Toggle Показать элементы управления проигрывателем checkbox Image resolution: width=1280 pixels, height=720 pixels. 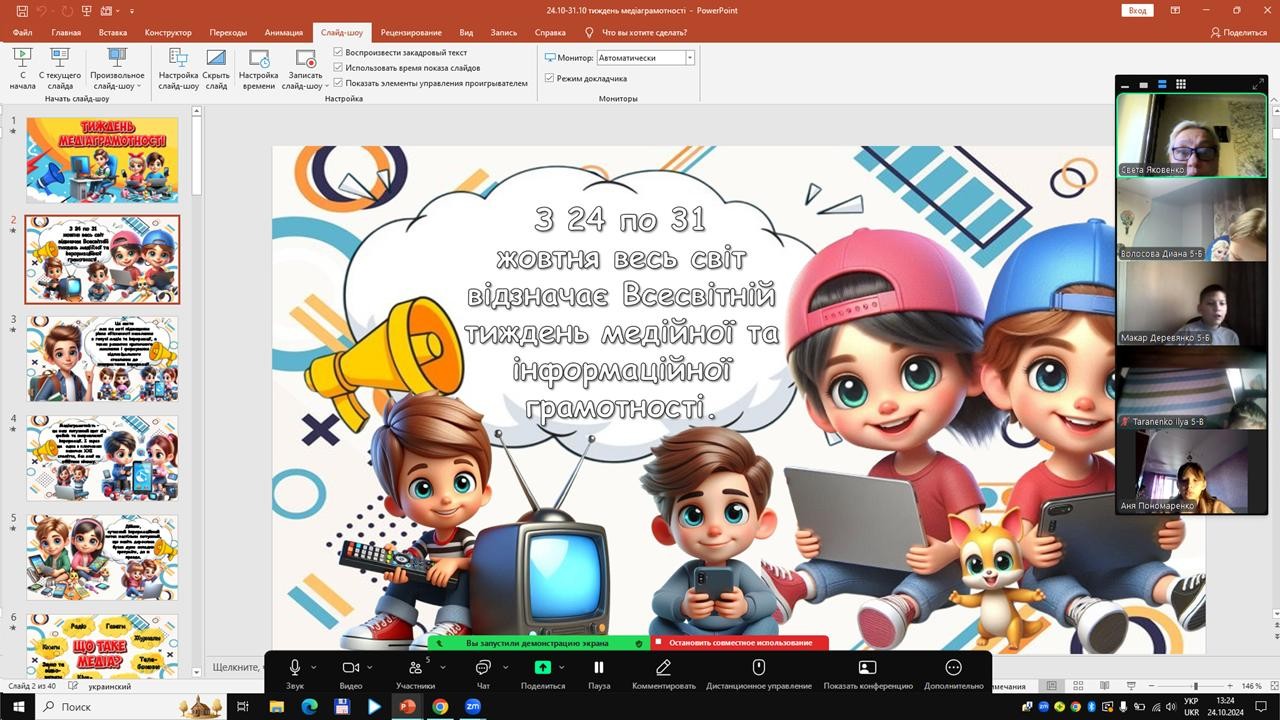[x=338, y=83]
